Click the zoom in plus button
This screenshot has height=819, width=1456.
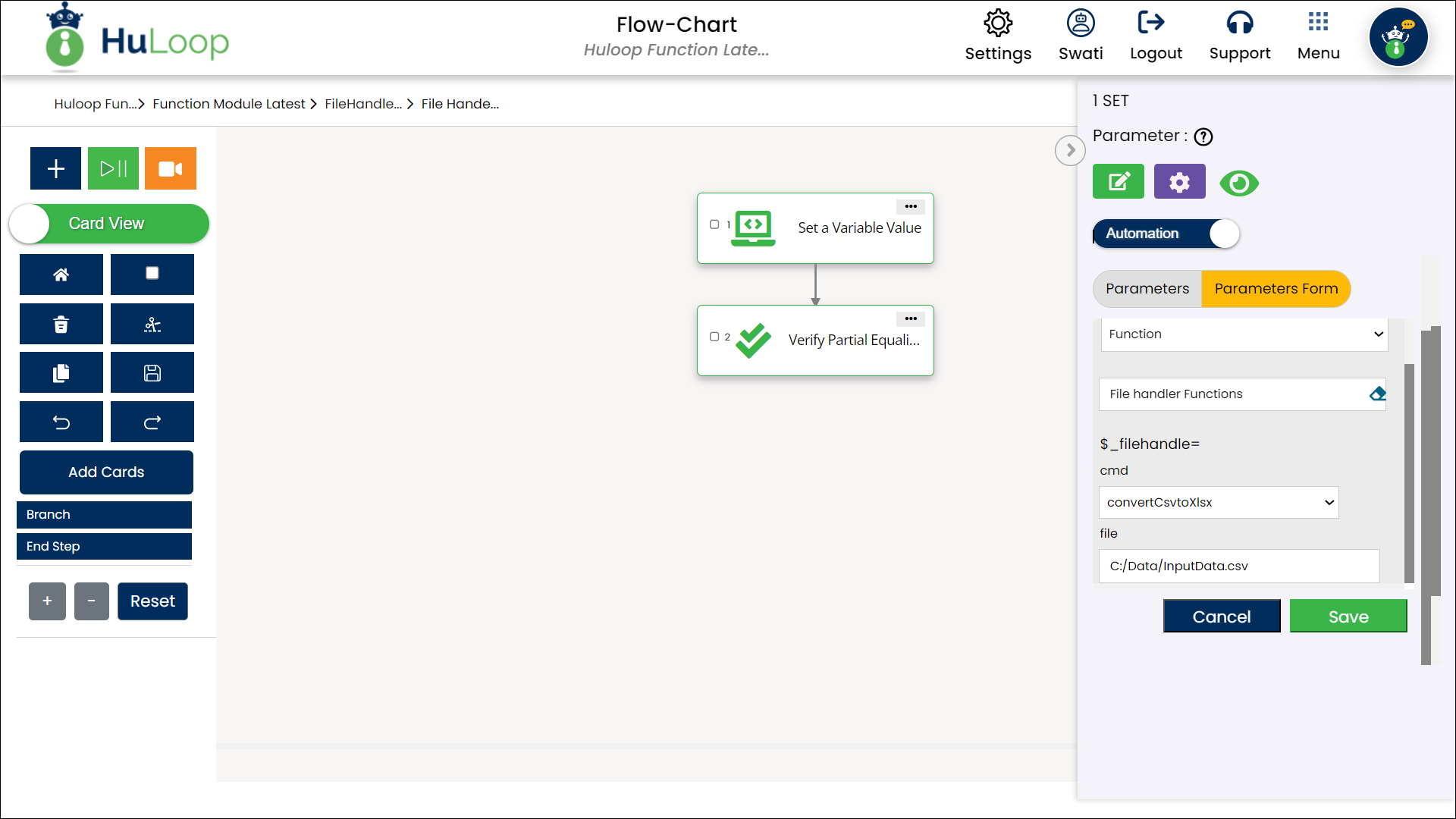point(47,601)
